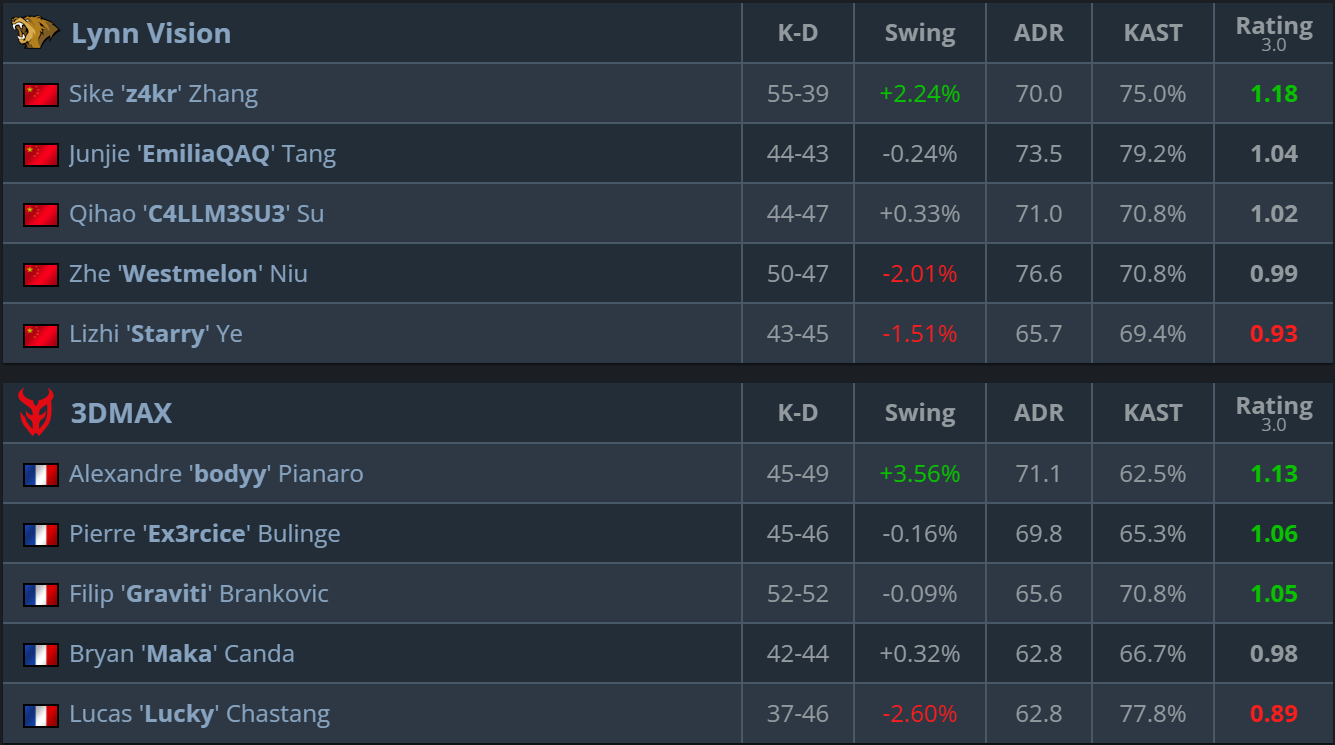The width and height of the screenshot is (1335, 745).
Task: Open Sike 'z4kr' Zhang's player profile
Action: tap(163, 94)
